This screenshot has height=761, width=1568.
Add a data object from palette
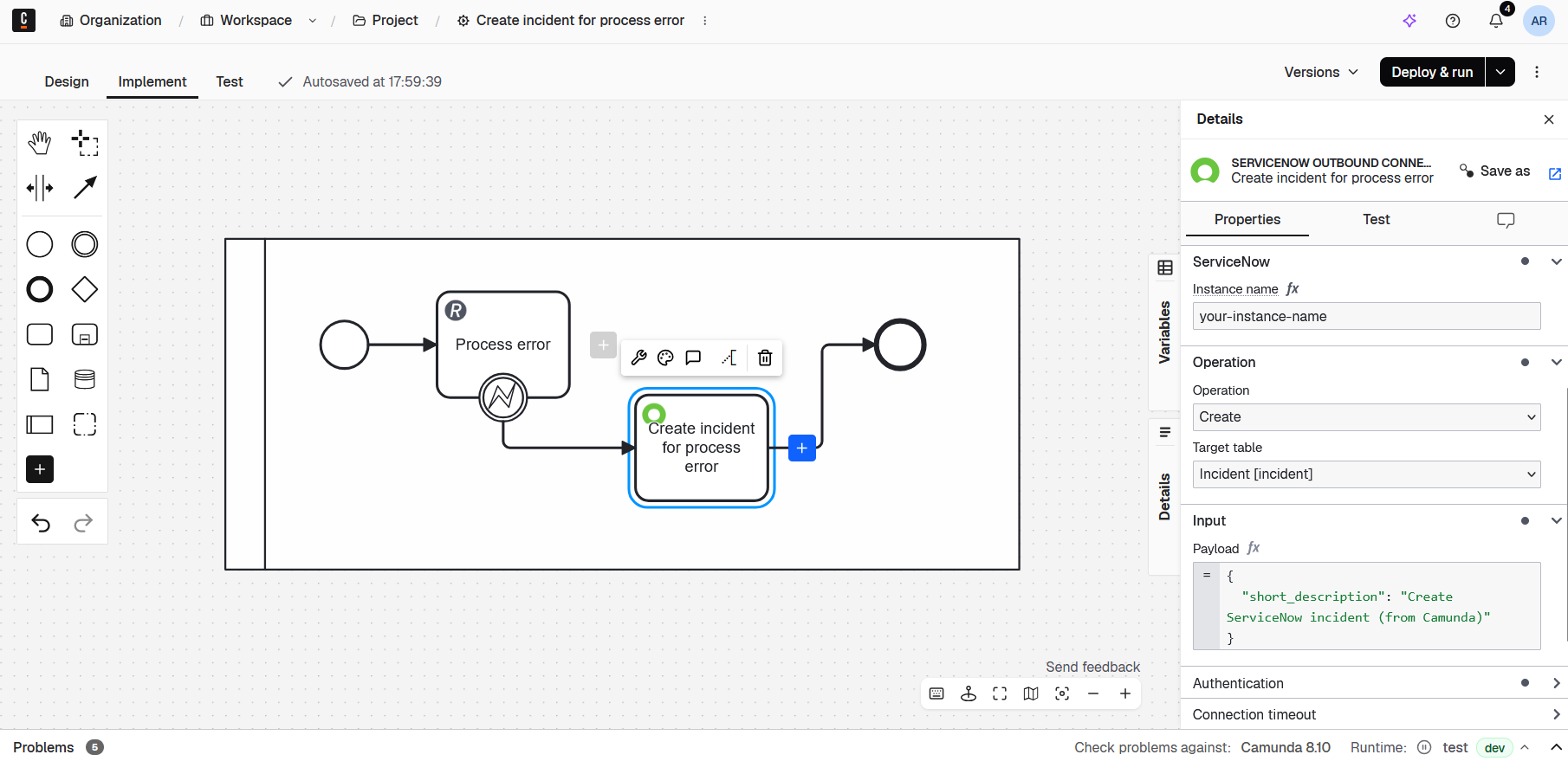pos(40,379)
